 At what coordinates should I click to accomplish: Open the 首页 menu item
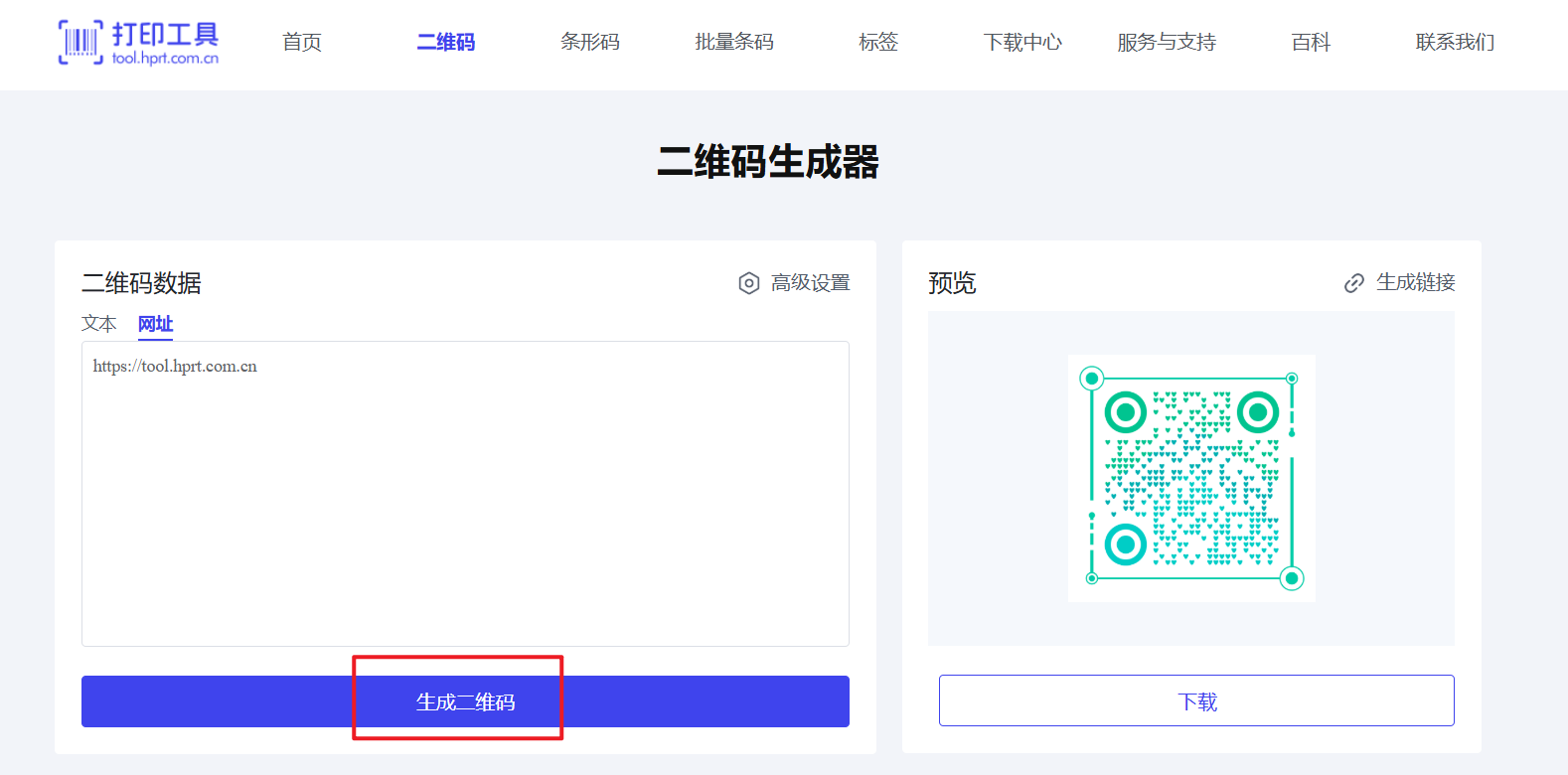(x=302, y=42)
